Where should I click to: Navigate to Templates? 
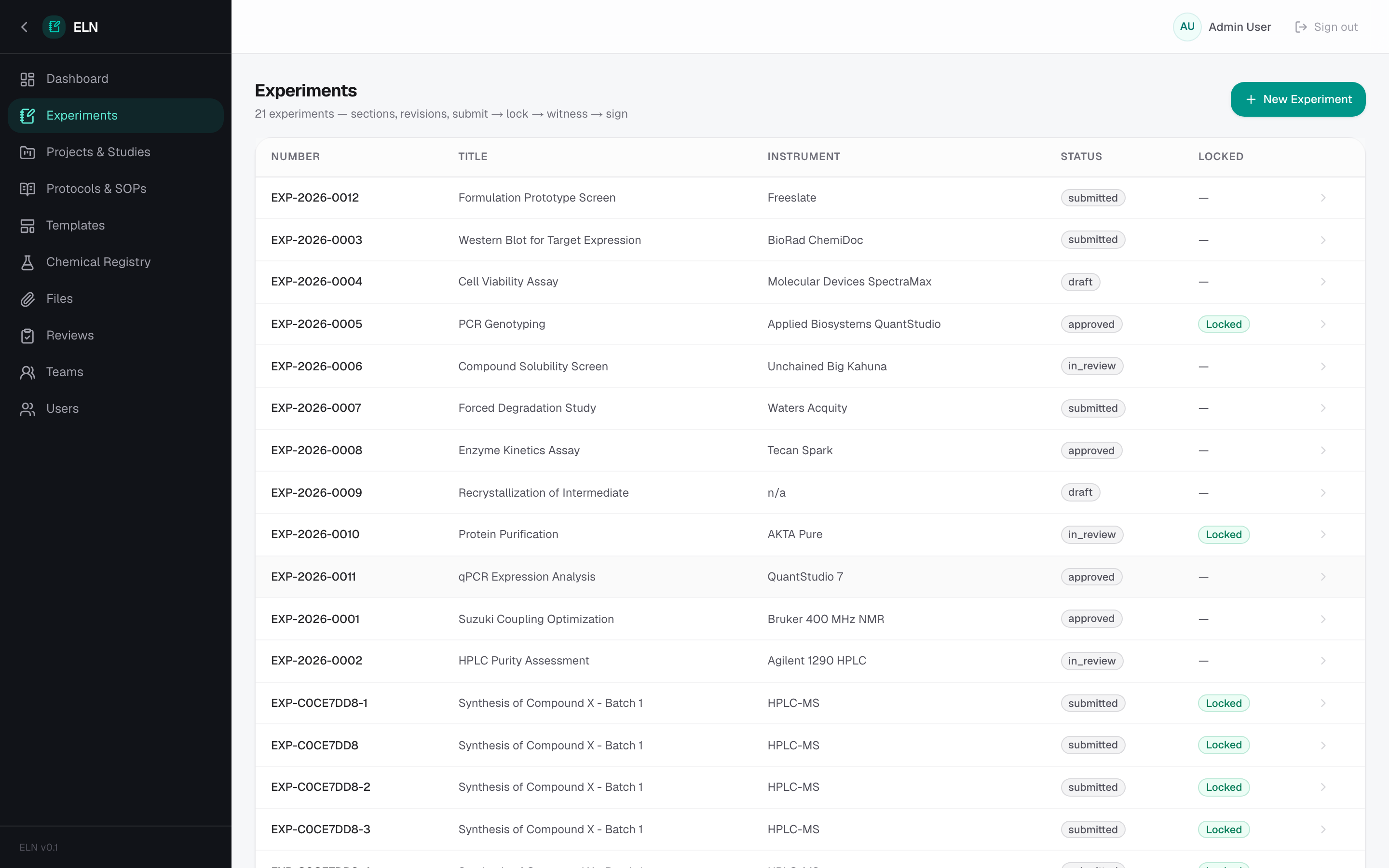pyautogui.click(x=115, y=226)
